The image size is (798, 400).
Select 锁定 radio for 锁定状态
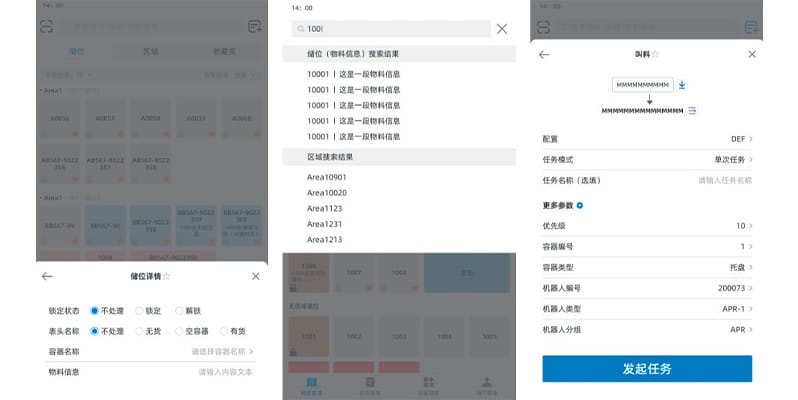(x=139, y=311)
